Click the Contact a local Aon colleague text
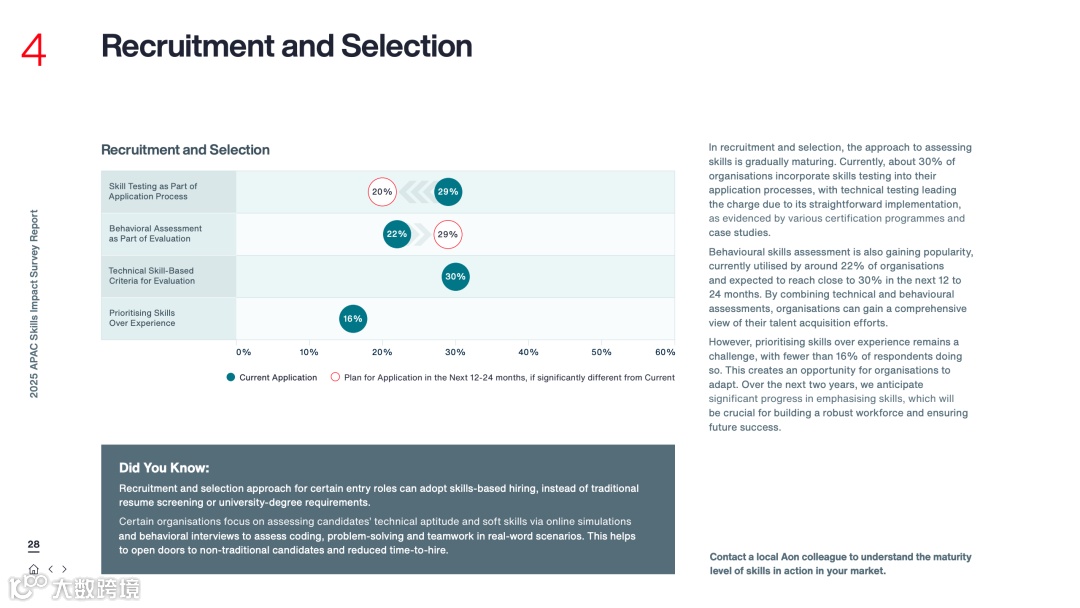The height and width of the screenshot is (608, 1080). (840, 564)
